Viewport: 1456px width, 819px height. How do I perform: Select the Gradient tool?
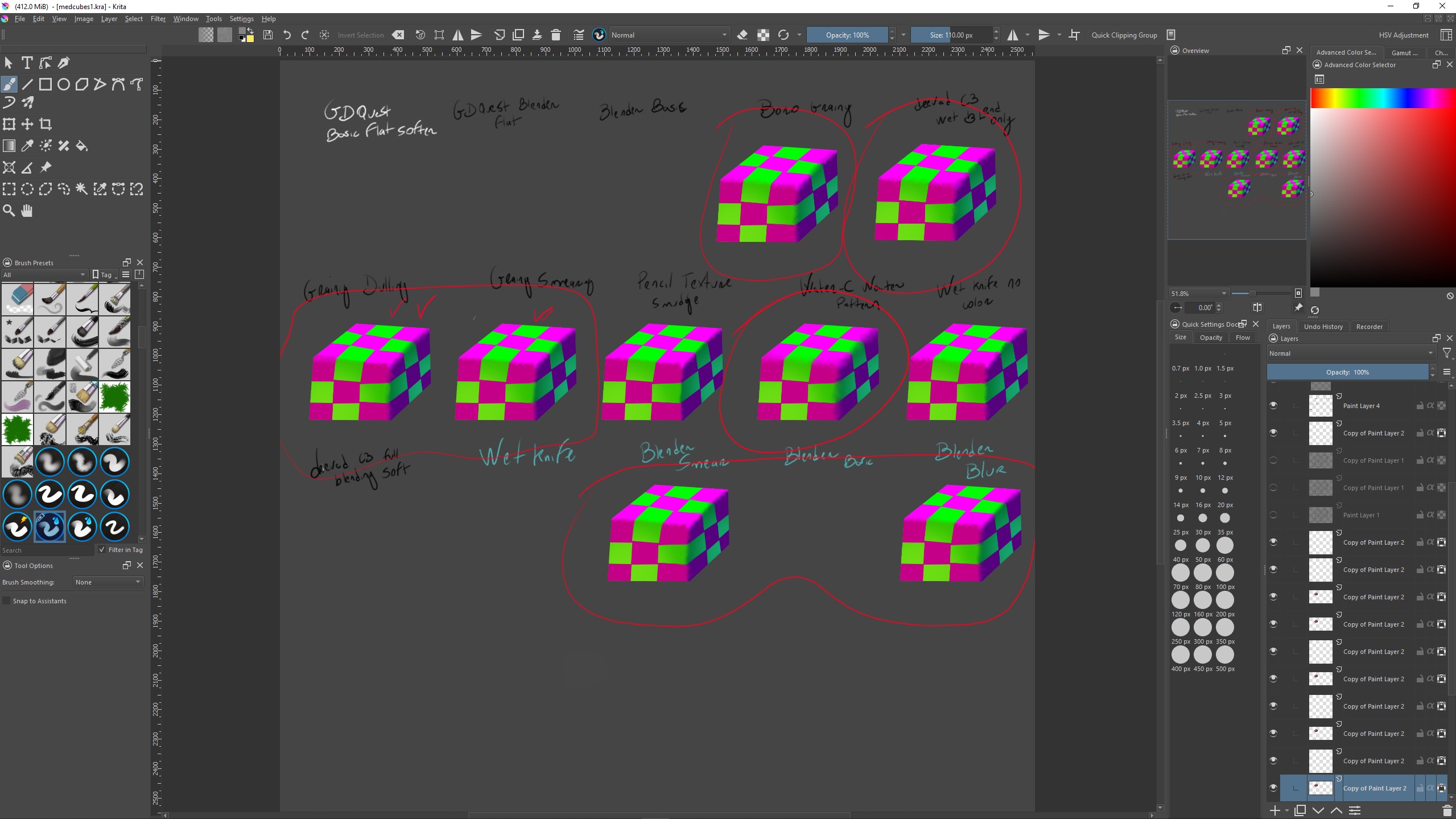(x=9, y=146)
